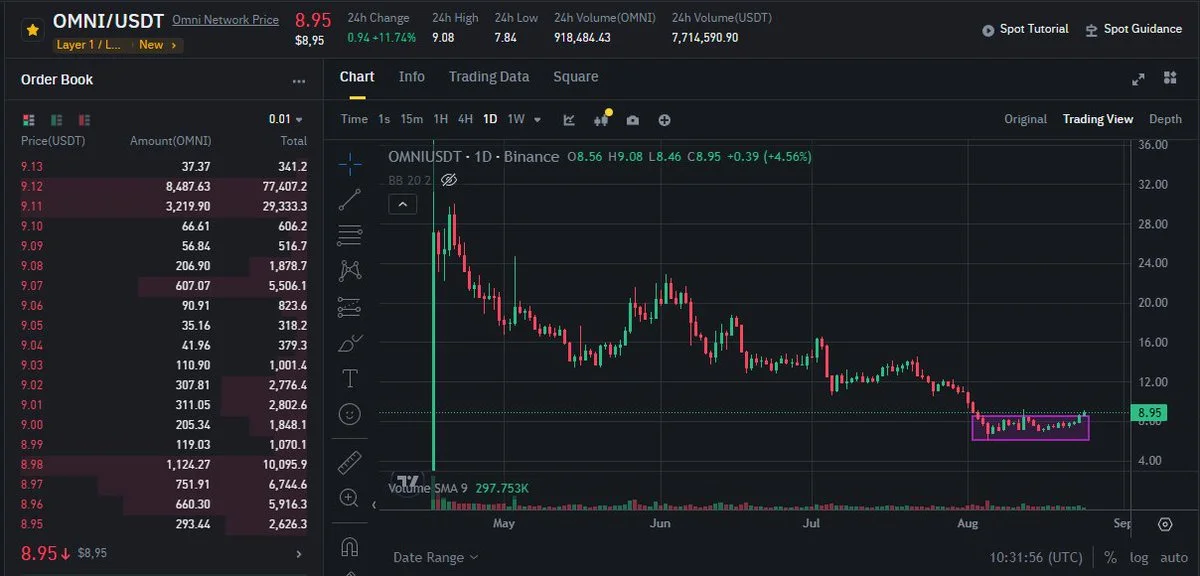Open the Order Book more options menu
1200x576 pixels.
click(x=299, y=81)
